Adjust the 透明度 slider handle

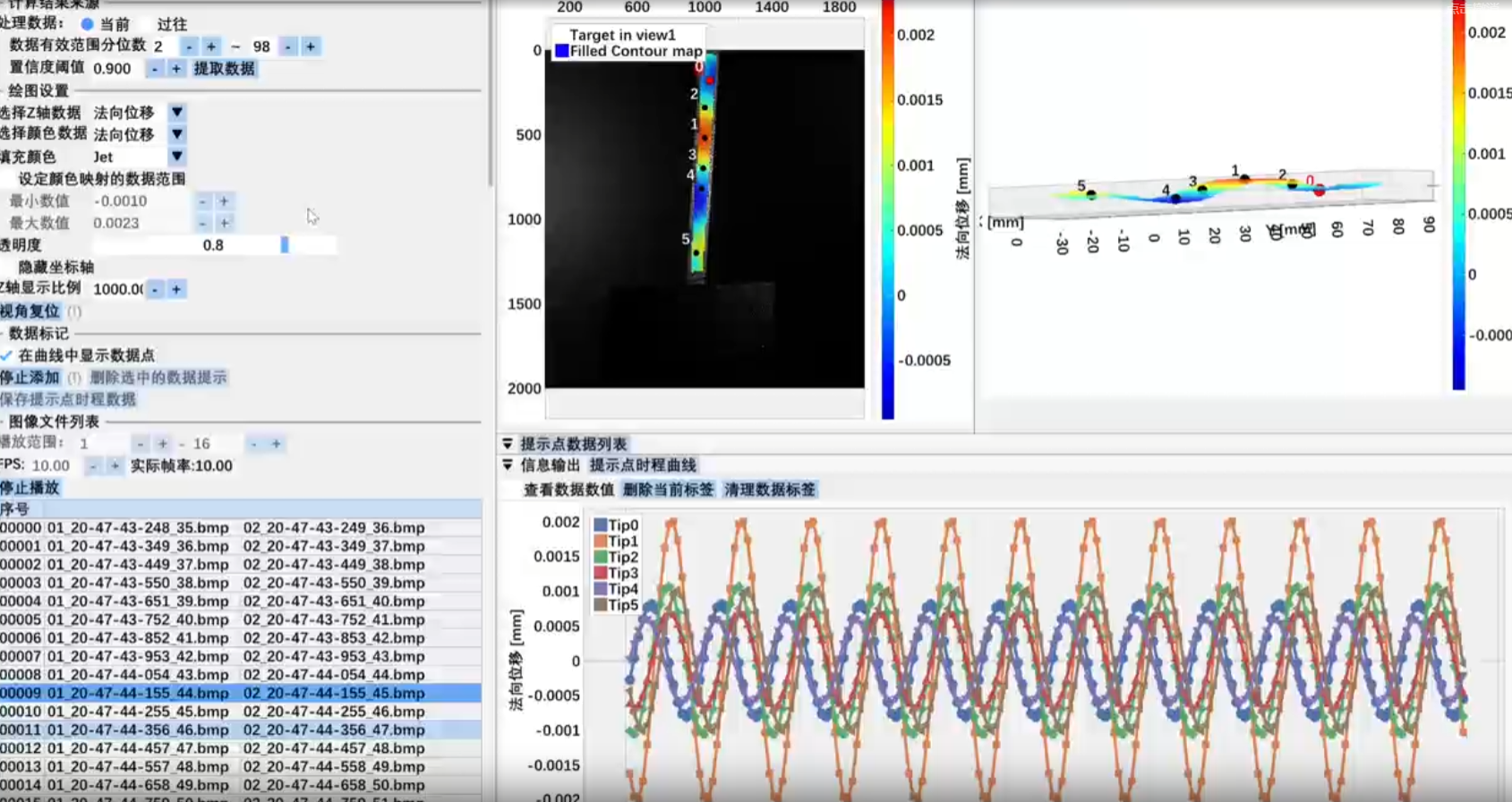[x=285, y=245]
